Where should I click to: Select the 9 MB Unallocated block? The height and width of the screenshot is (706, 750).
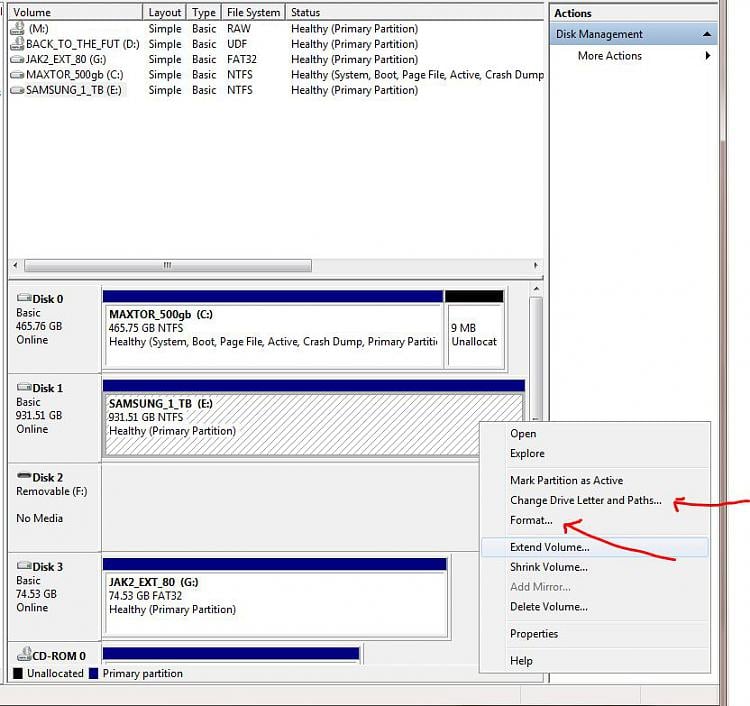point(474,330)
